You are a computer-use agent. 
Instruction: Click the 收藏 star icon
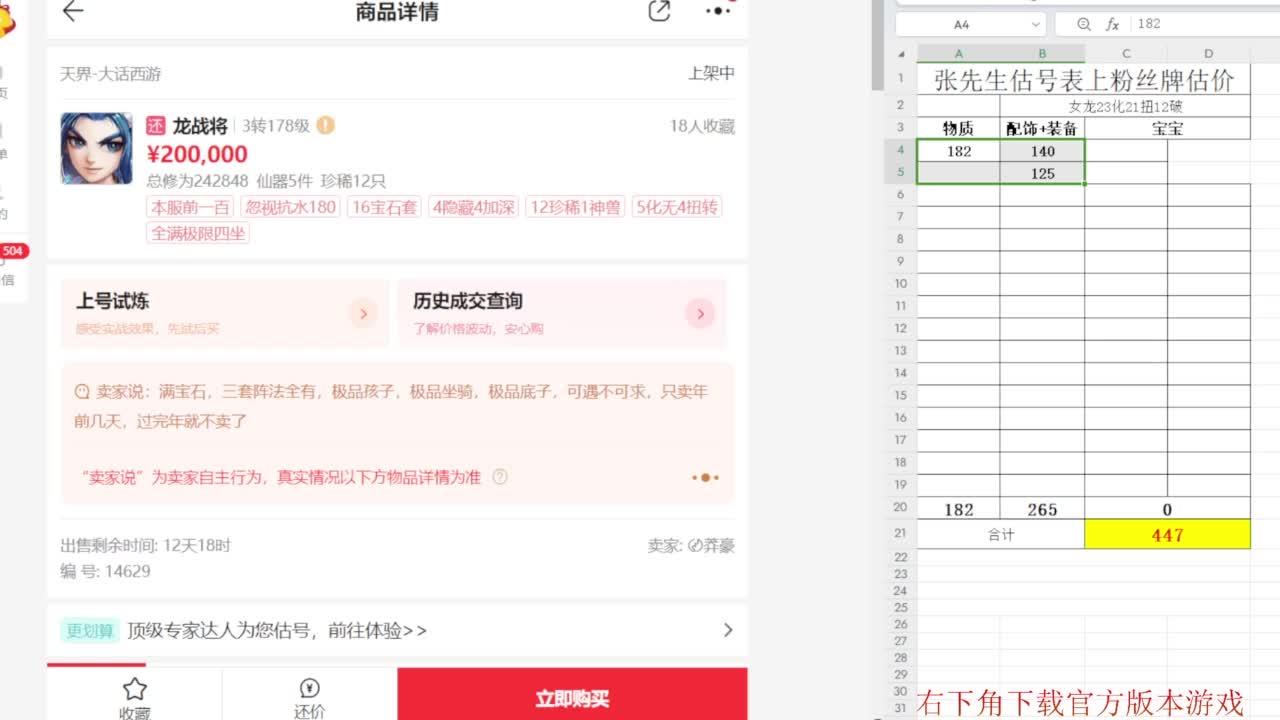pos(135,688)
